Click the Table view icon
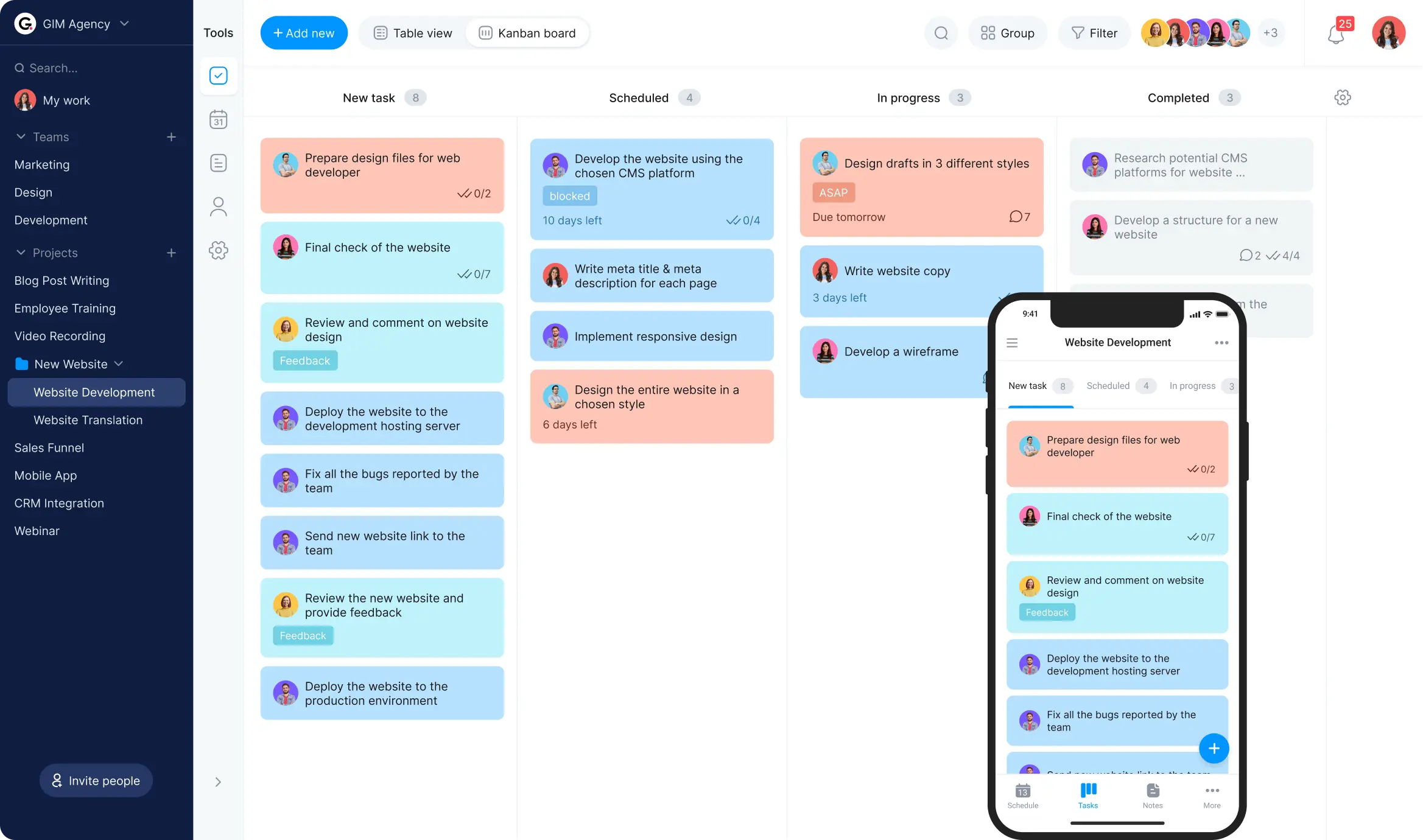The image size is (1423, 840). [379, 32]
